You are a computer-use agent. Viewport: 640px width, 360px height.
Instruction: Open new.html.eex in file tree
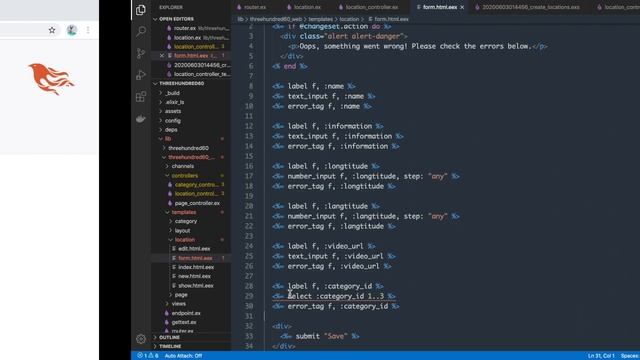point(194,276)
